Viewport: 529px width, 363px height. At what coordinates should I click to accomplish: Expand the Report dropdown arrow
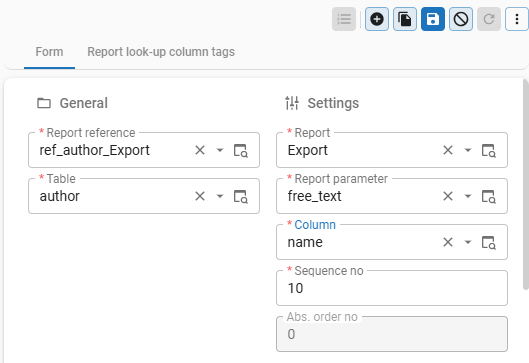point(468,150)
